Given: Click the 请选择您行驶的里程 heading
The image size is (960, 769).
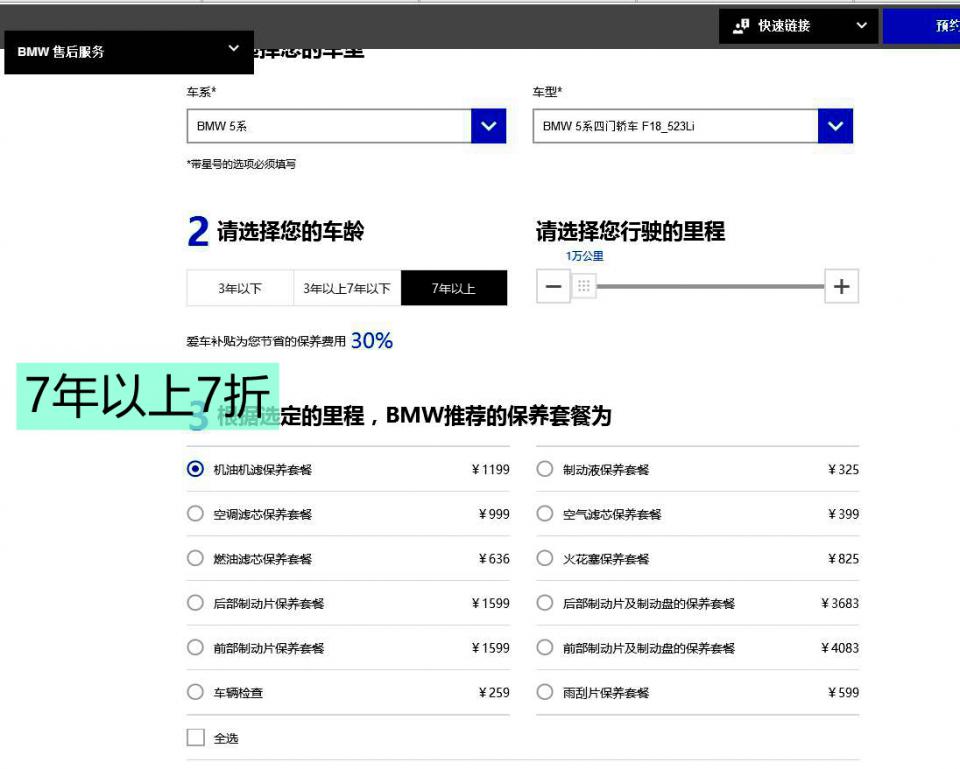Looking at the screenshot, I should 631,231.
